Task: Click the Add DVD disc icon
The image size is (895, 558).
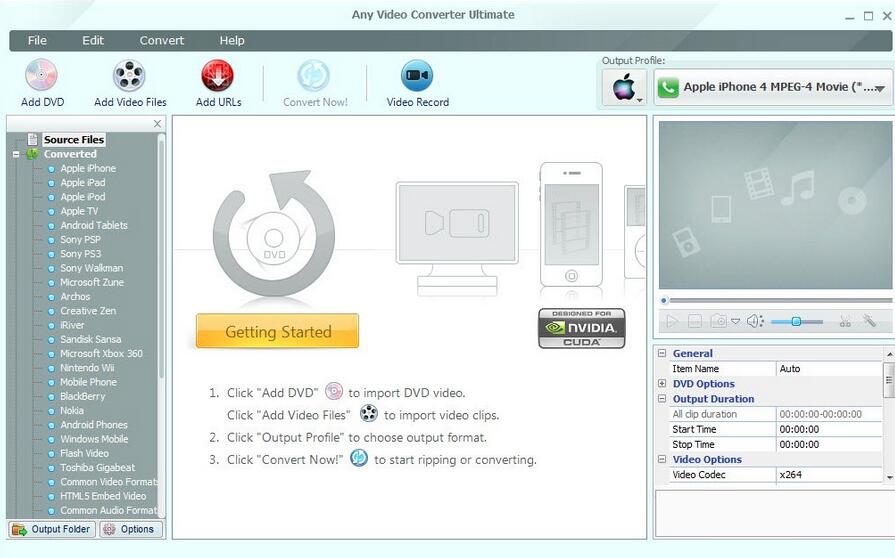Action: point(41,75)
